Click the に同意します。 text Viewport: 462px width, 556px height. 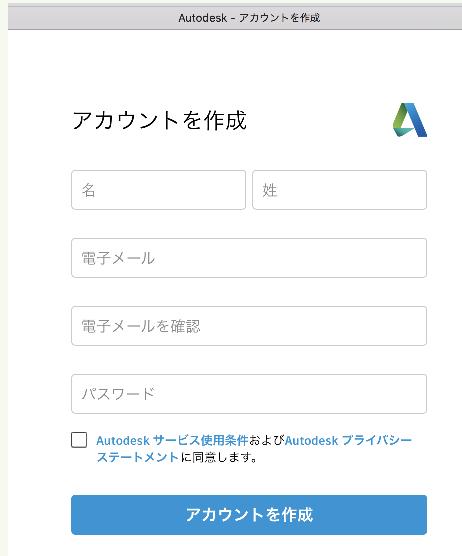[219, 457]
